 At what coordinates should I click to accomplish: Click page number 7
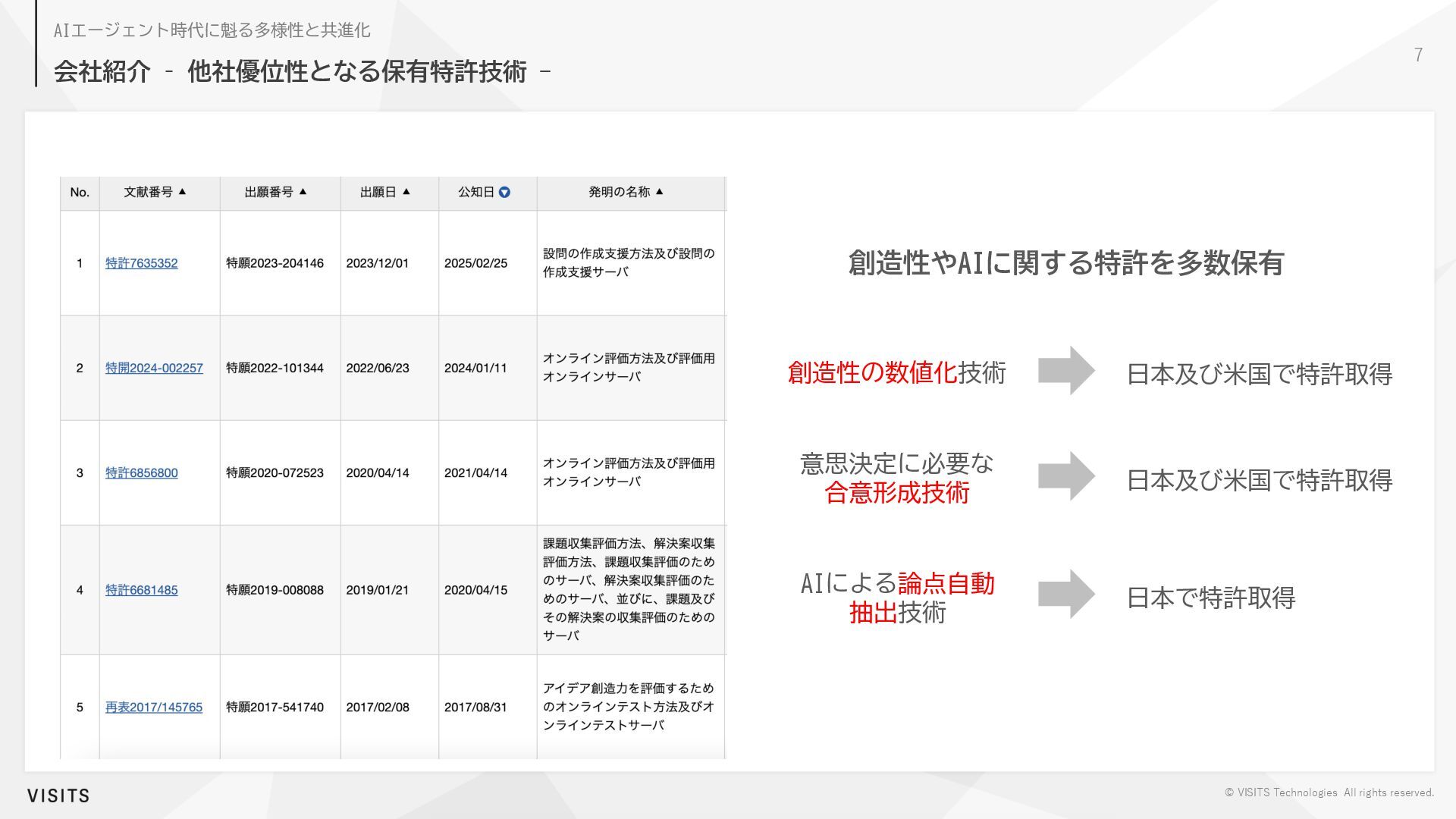pyautogui.click(x=1418, y=55)
